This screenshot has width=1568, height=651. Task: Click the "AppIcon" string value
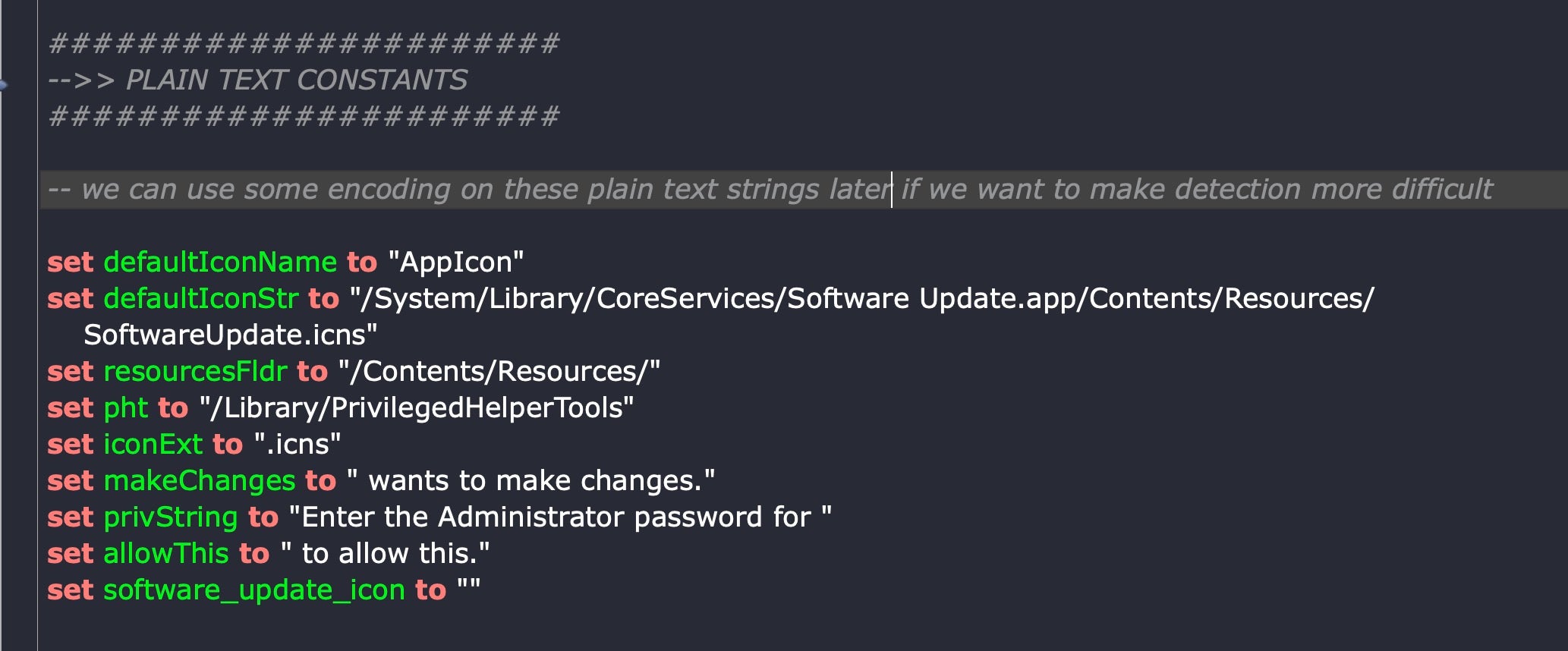click(x=456, y=263)
